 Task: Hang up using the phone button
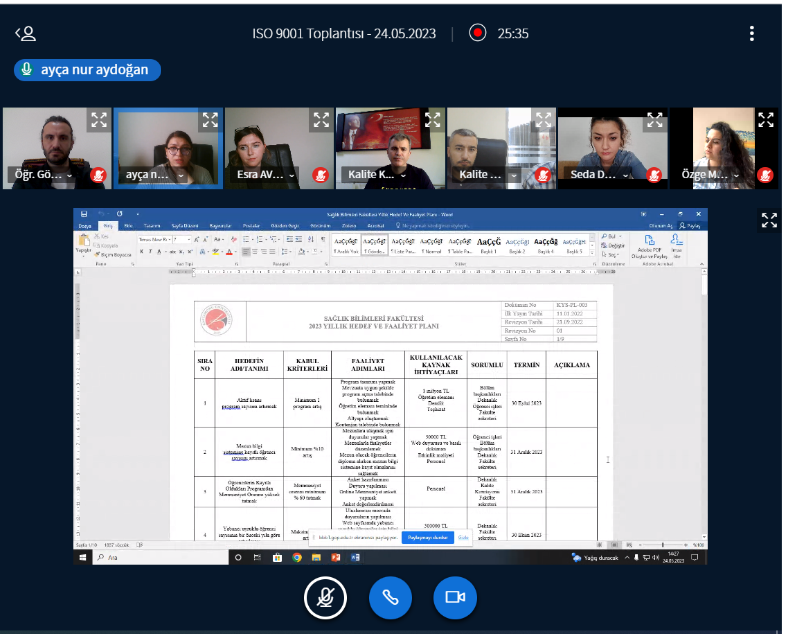[390, 597]
